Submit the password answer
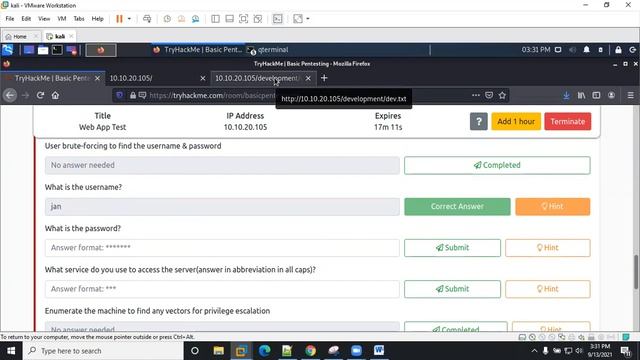 452,248
